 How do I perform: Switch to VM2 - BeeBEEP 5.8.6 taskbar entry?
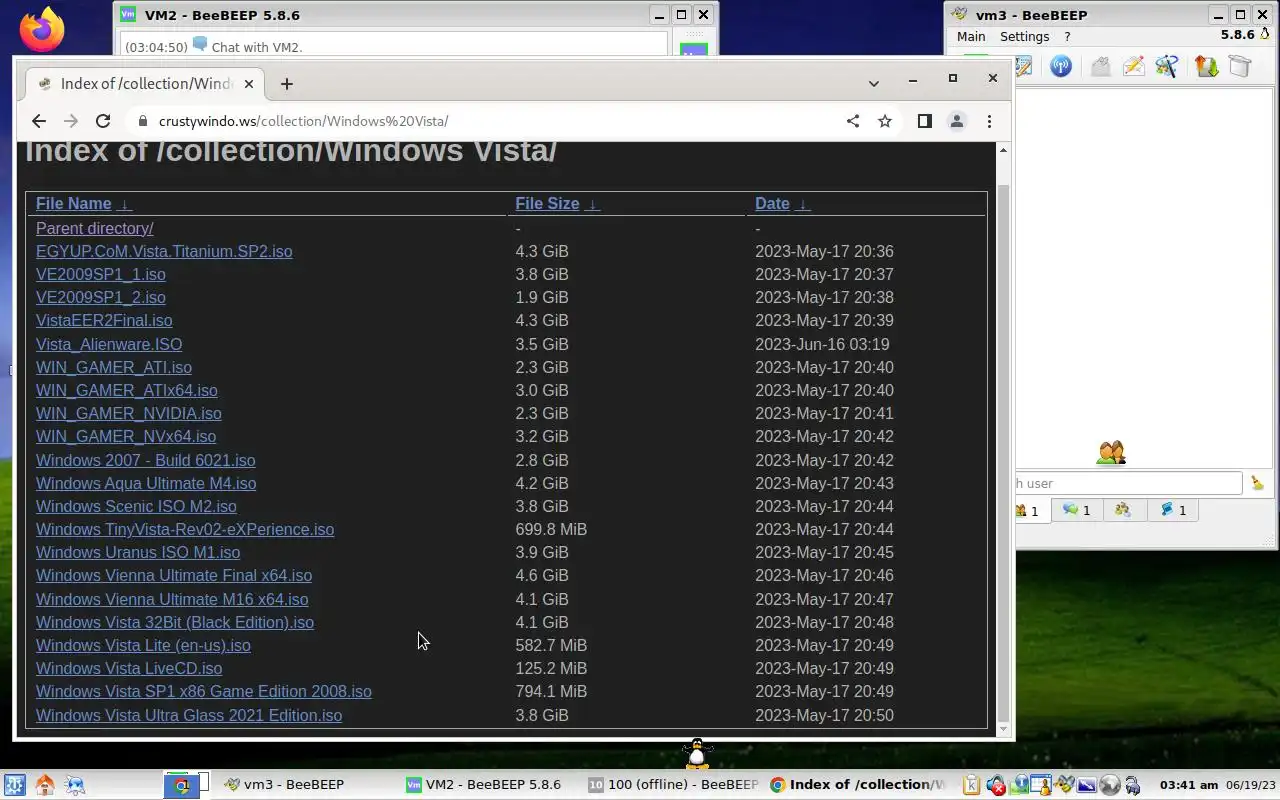click(x=484, y=785)
